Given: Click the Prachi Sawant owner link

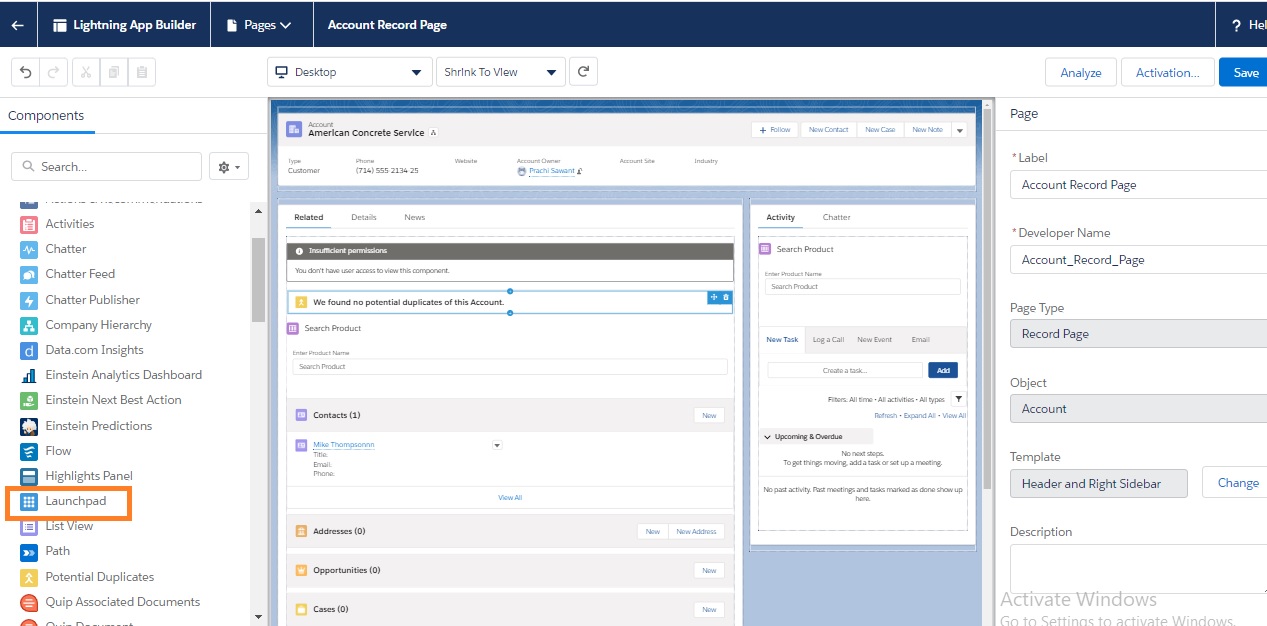Looking at the screenshot, I should [x=551, y=171].
